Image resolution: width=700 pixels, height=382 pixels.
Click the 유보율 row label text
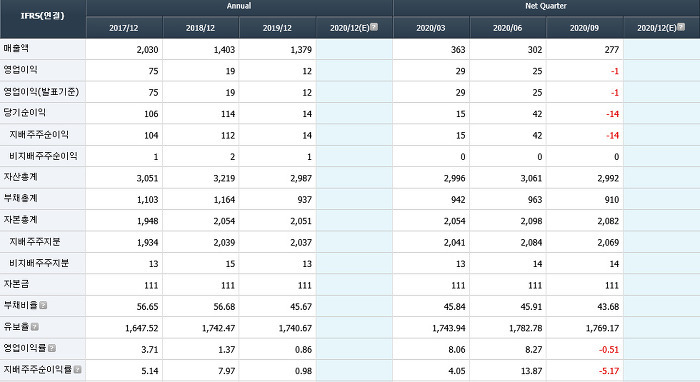[16, 327]
